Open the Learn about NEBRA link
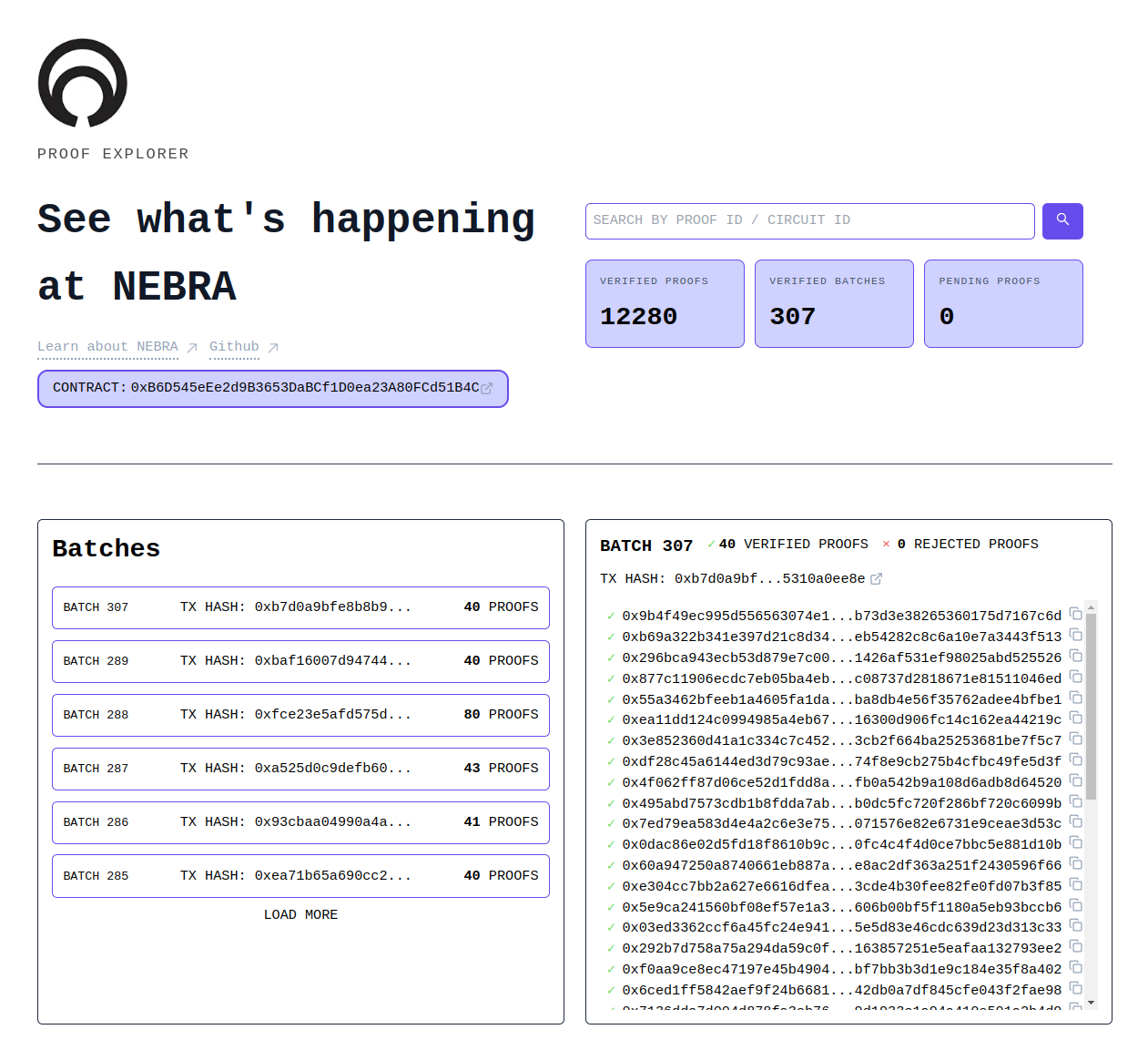This screenshot has height=1050, width=1148. pos(107,347)
